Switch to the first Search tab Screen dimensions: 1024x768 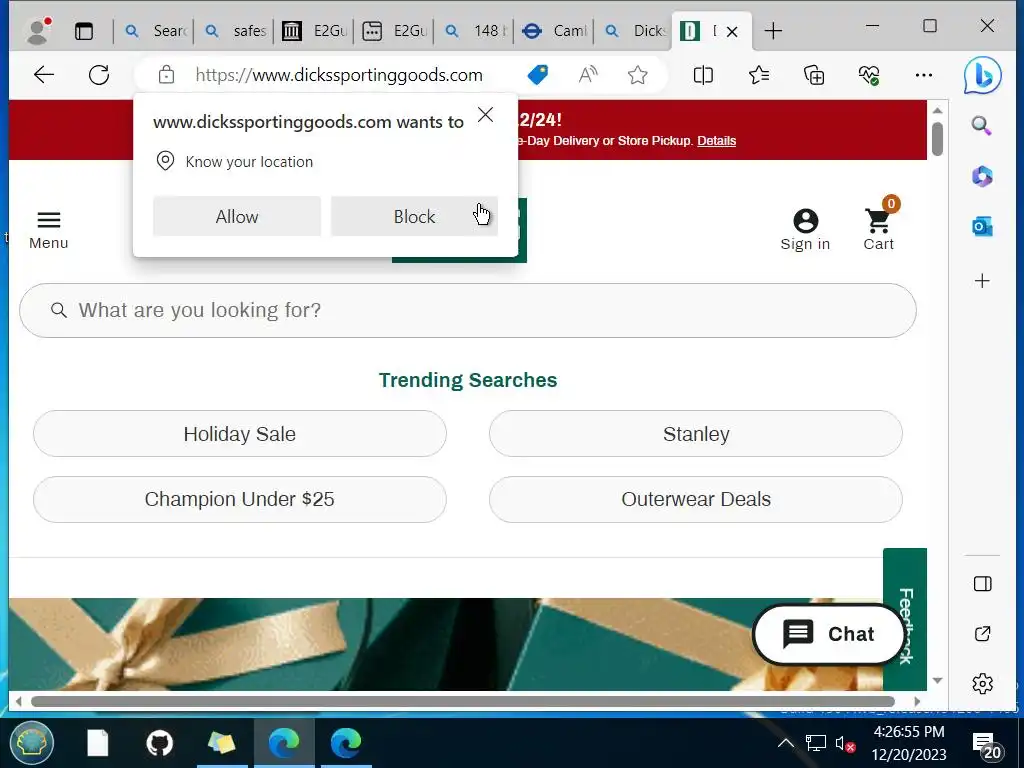(155, 31)
